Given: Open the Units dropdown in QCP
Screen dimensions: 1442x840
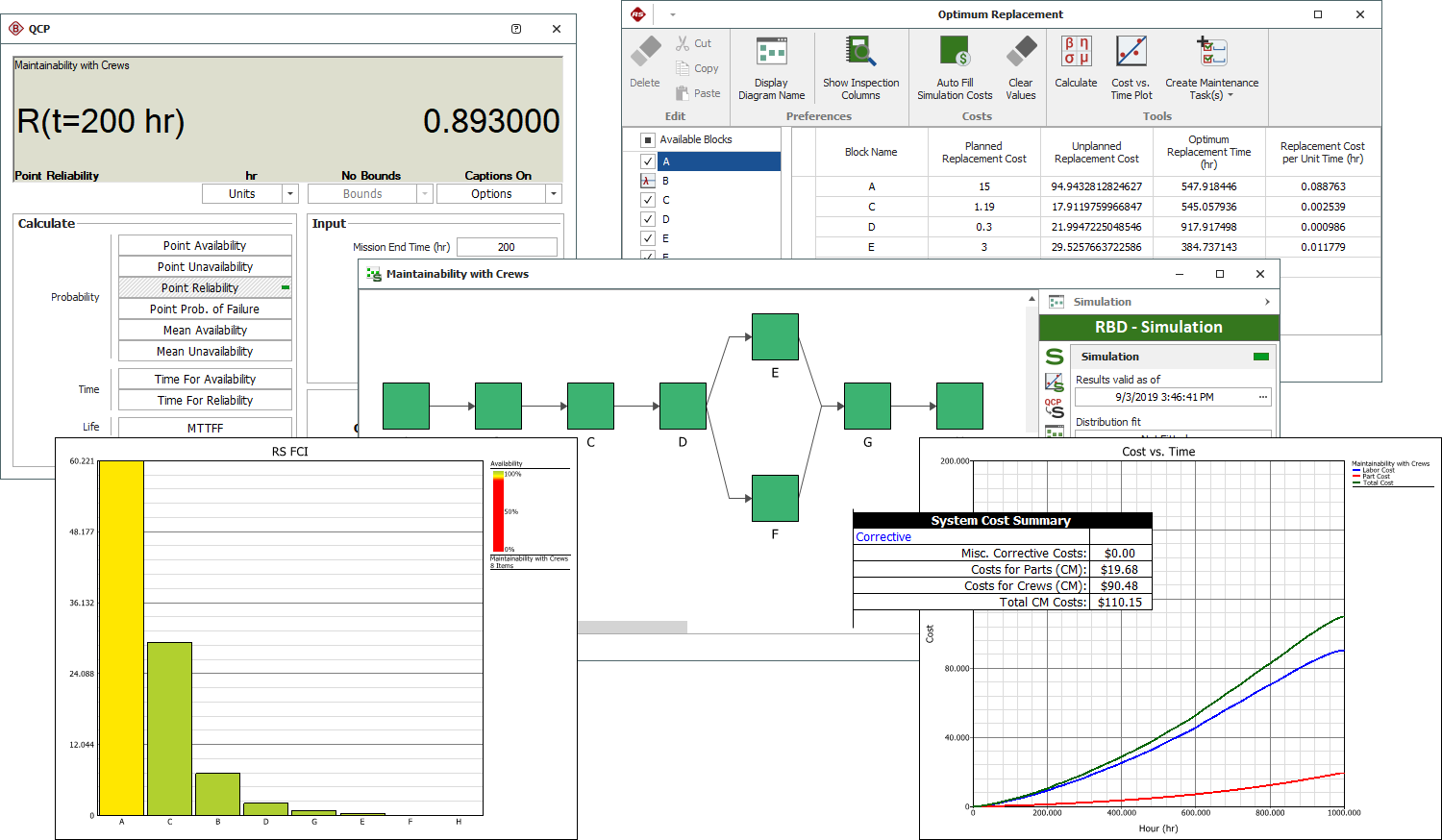Looking at the screenshot, I should pyautogui.click(x=289, y=194).
